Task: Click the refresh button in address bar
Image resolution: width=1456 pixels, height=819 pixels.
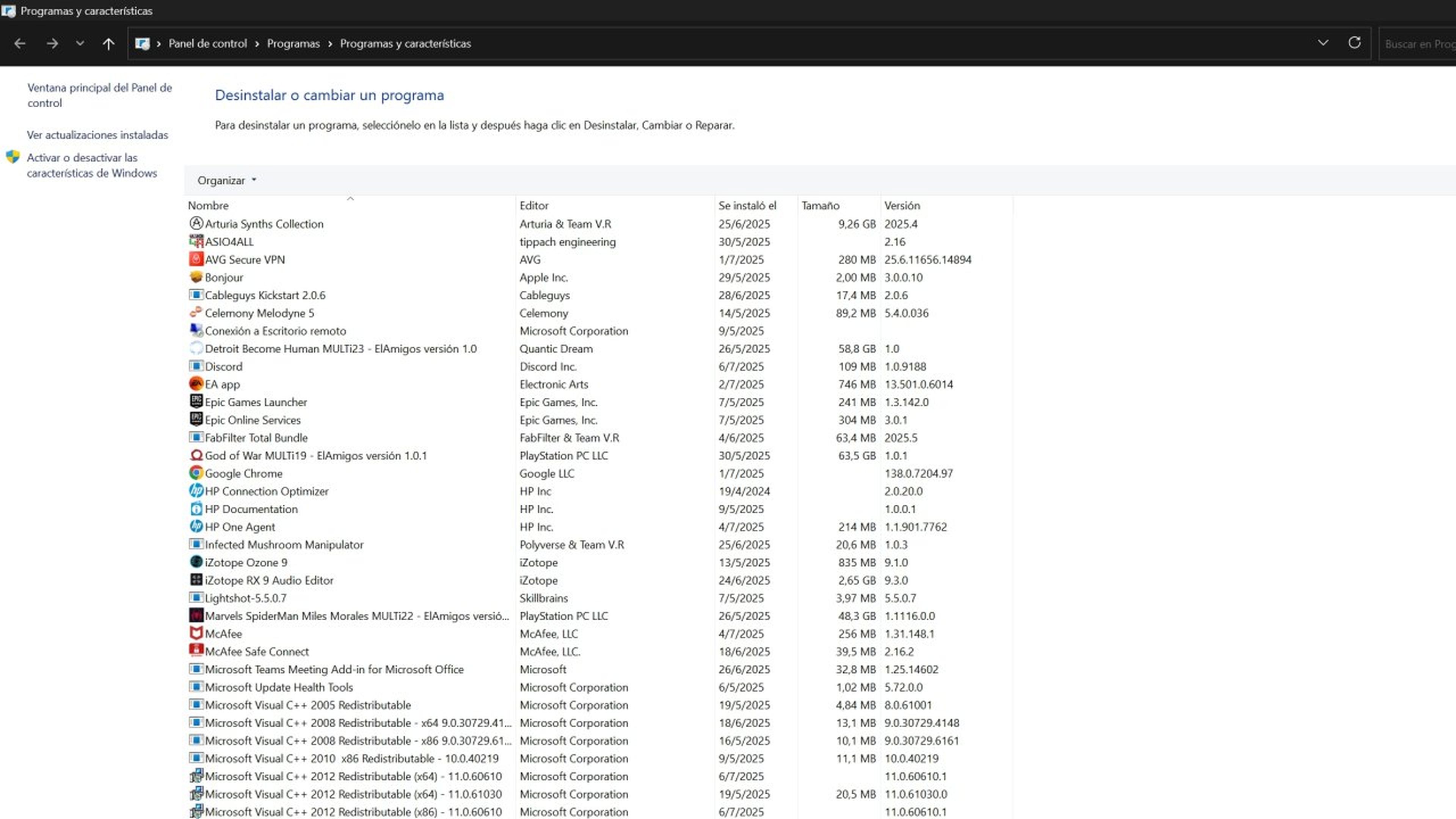Action: 1354,43
